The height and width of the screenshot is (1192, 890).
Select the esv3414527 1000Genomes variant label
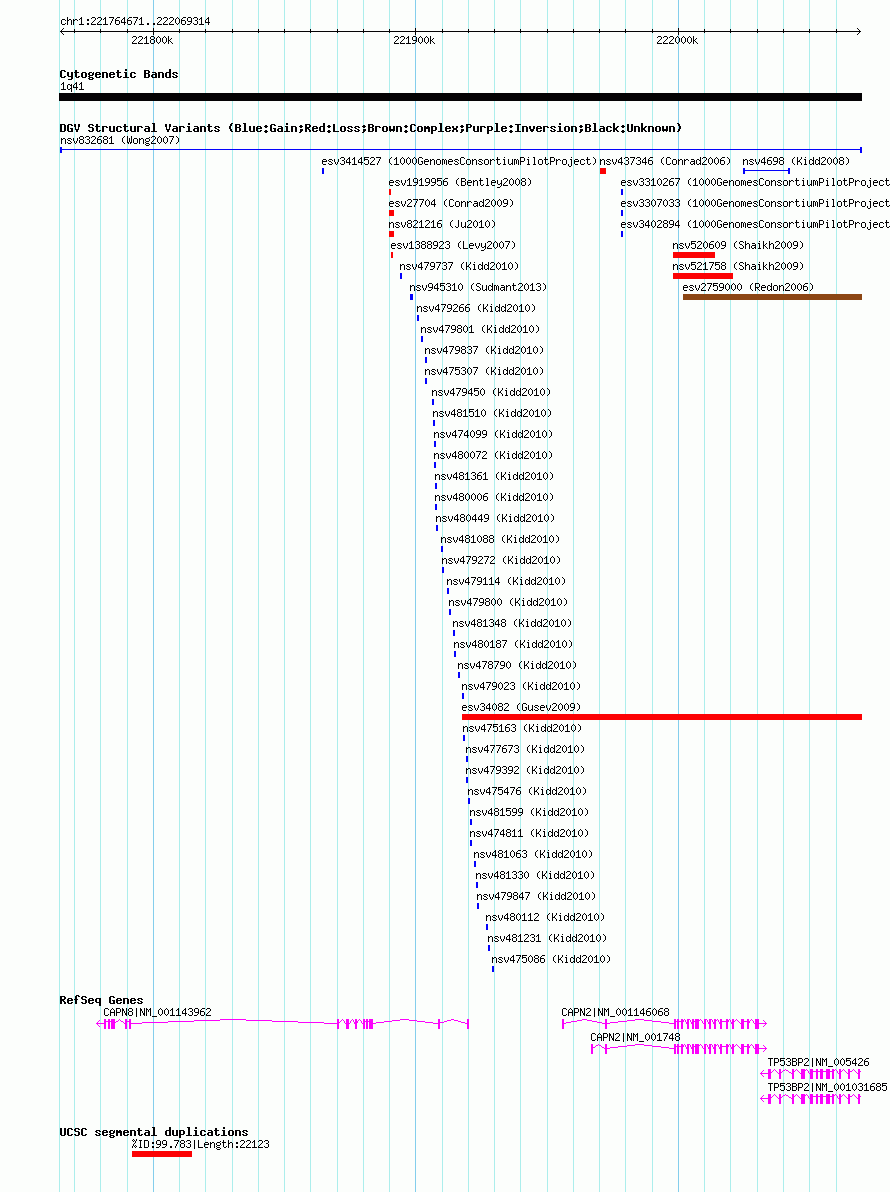click(x=459, y=161)
